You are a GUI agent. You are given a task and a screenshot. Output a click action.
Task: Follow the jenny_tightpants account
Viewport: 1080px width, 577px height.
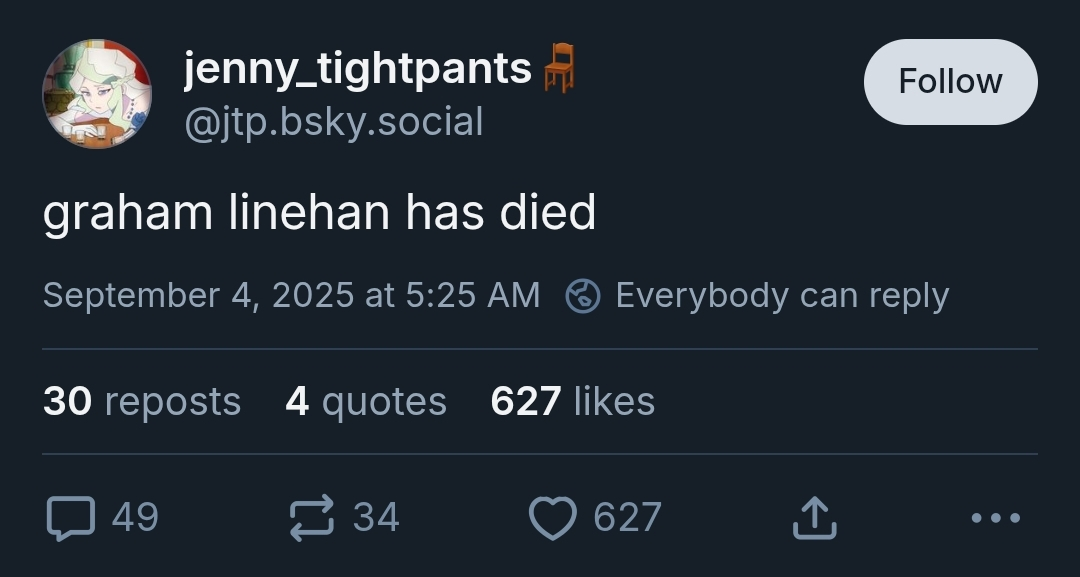coord(950,82)
